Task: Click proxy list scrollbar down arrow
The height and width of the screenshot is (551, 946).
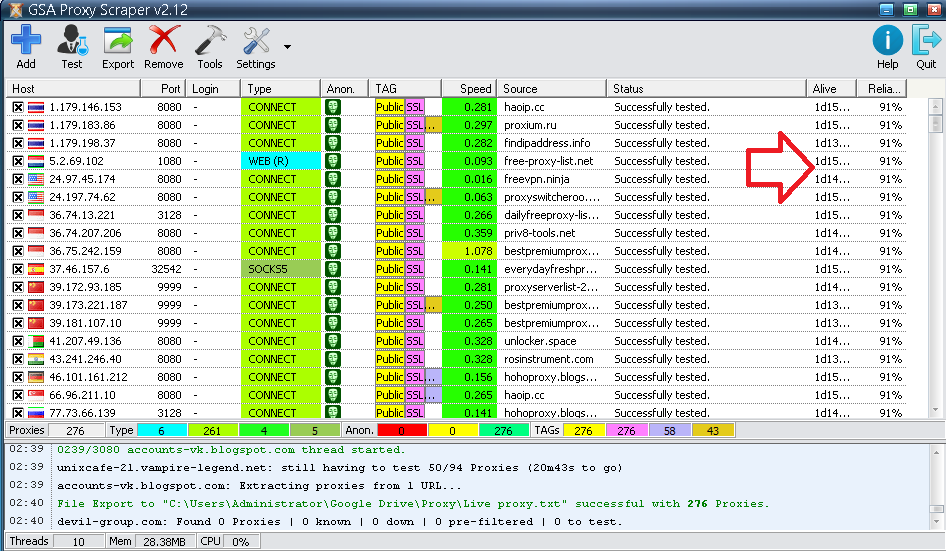Action: 936,410
